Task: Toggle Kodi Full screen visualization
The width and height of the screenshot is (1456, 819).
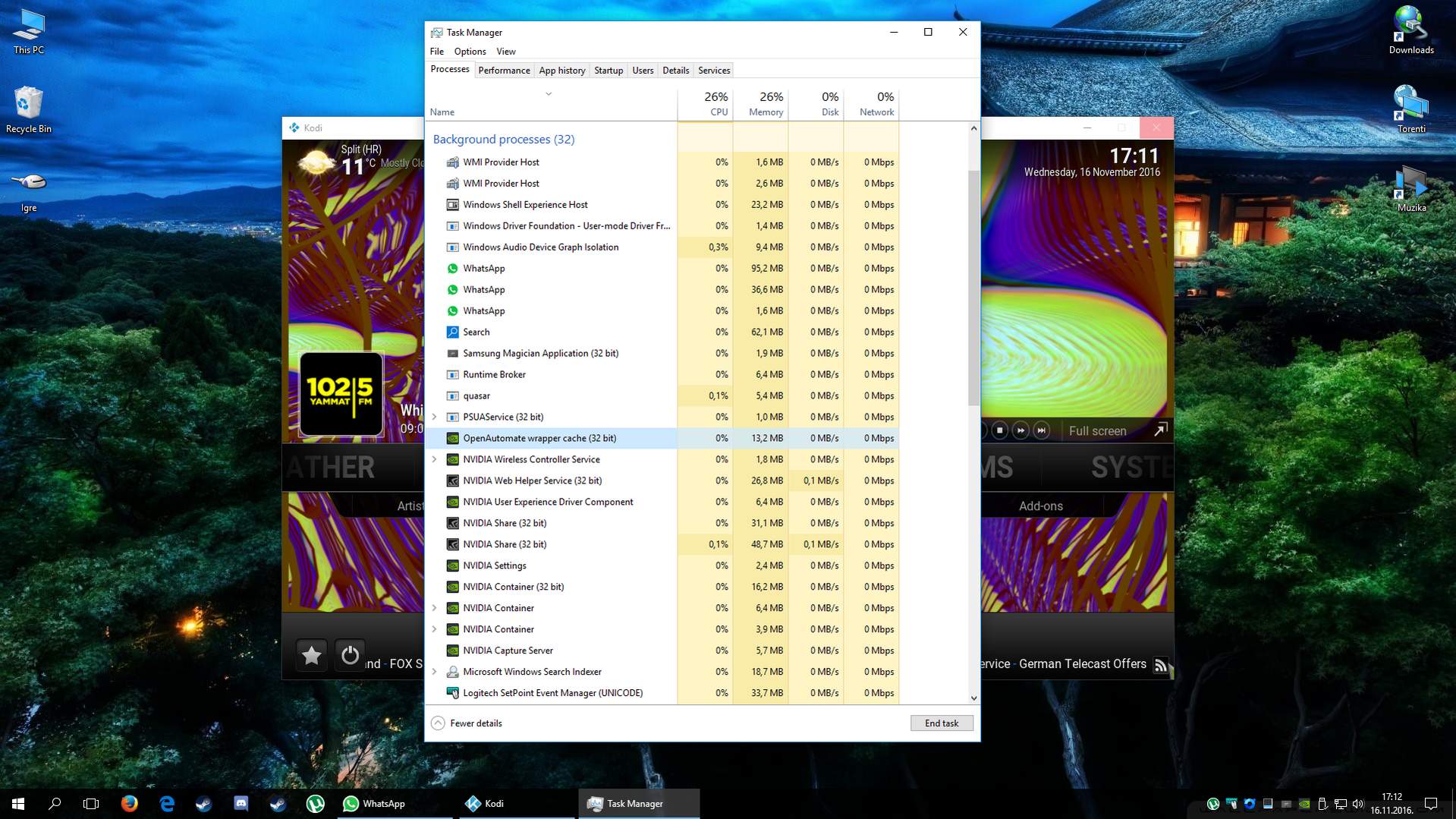Action: pyautogui.click(x=1097, y=431)
